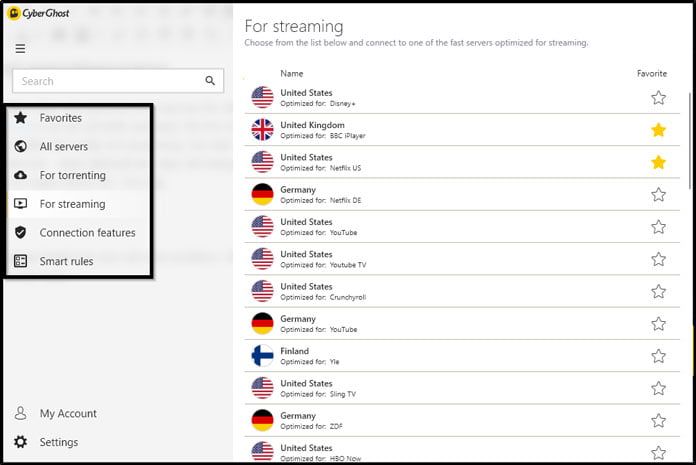Click the Smart rules list icon
Image resolution: width=696 pixels, height=465 pixels.
pyautogui.click(x=20, y=261)
